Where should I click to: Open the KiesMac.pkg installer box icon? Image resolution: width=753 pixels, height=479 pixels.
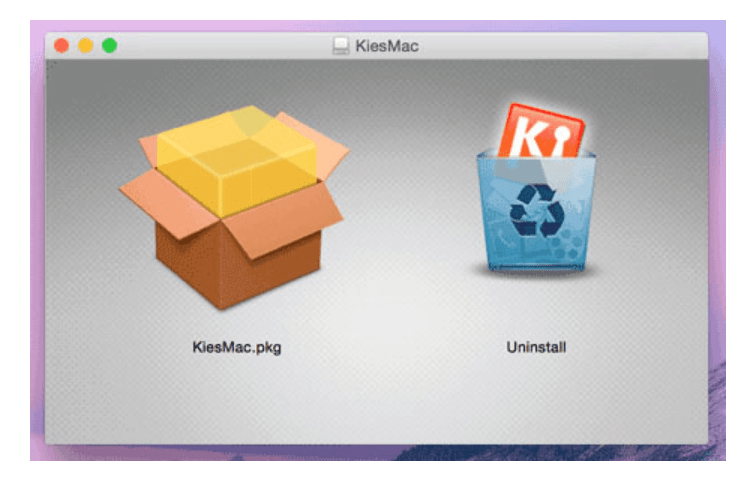coord(235,207)
